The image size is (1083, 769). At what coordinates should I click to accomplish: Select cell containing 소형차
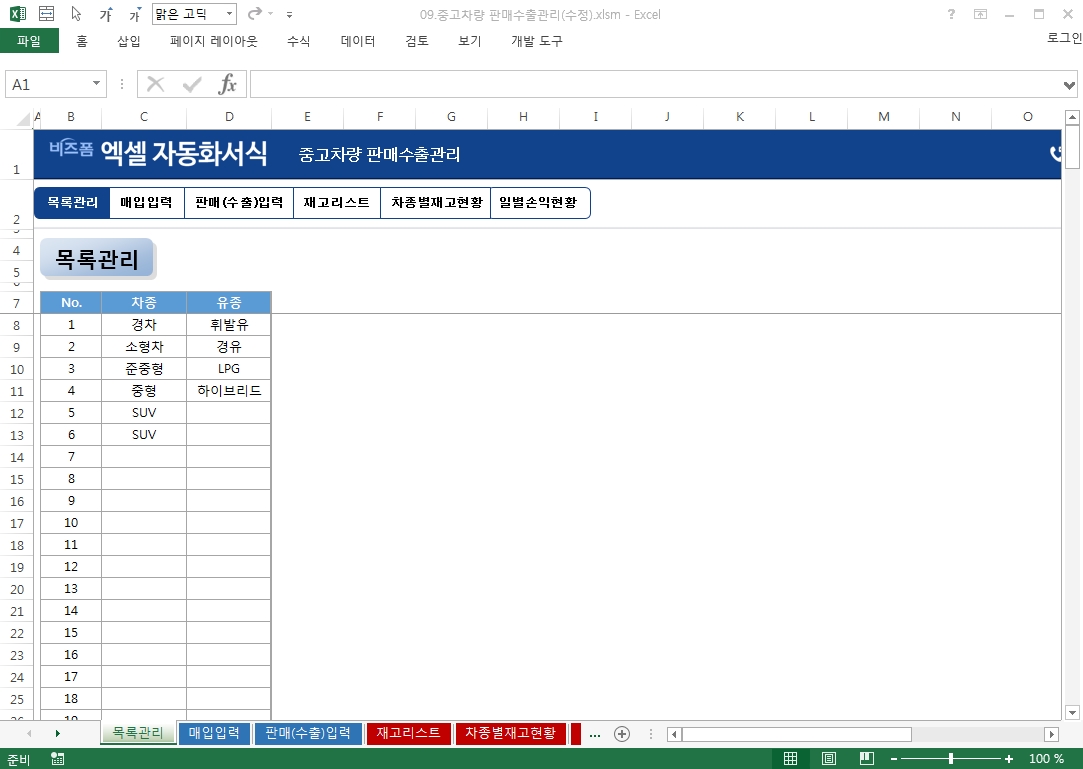[144, 347]
